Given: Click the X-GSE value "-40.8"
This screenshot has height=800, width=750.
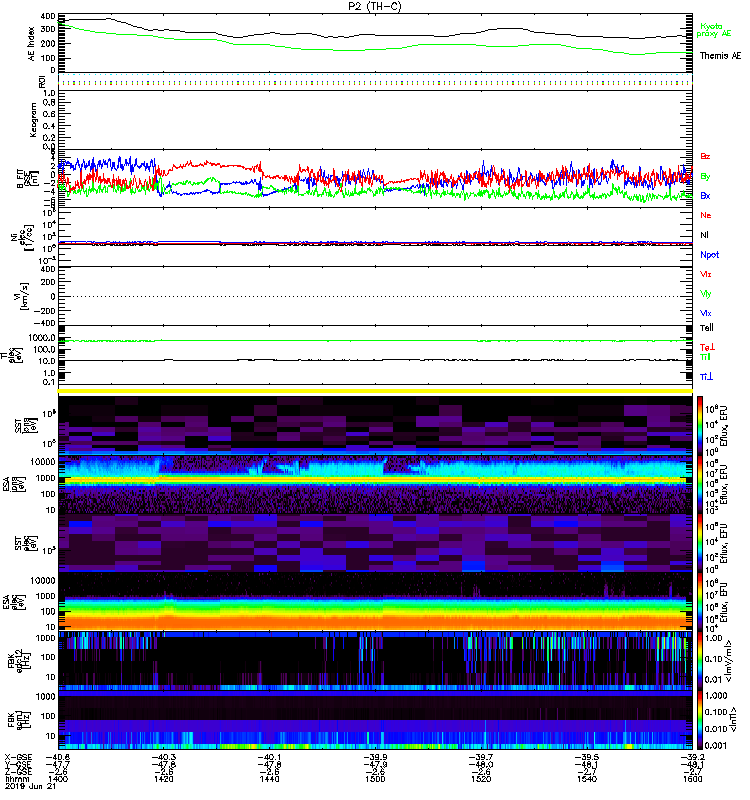Looking at the screenshot, I should [x=57, y=757].
